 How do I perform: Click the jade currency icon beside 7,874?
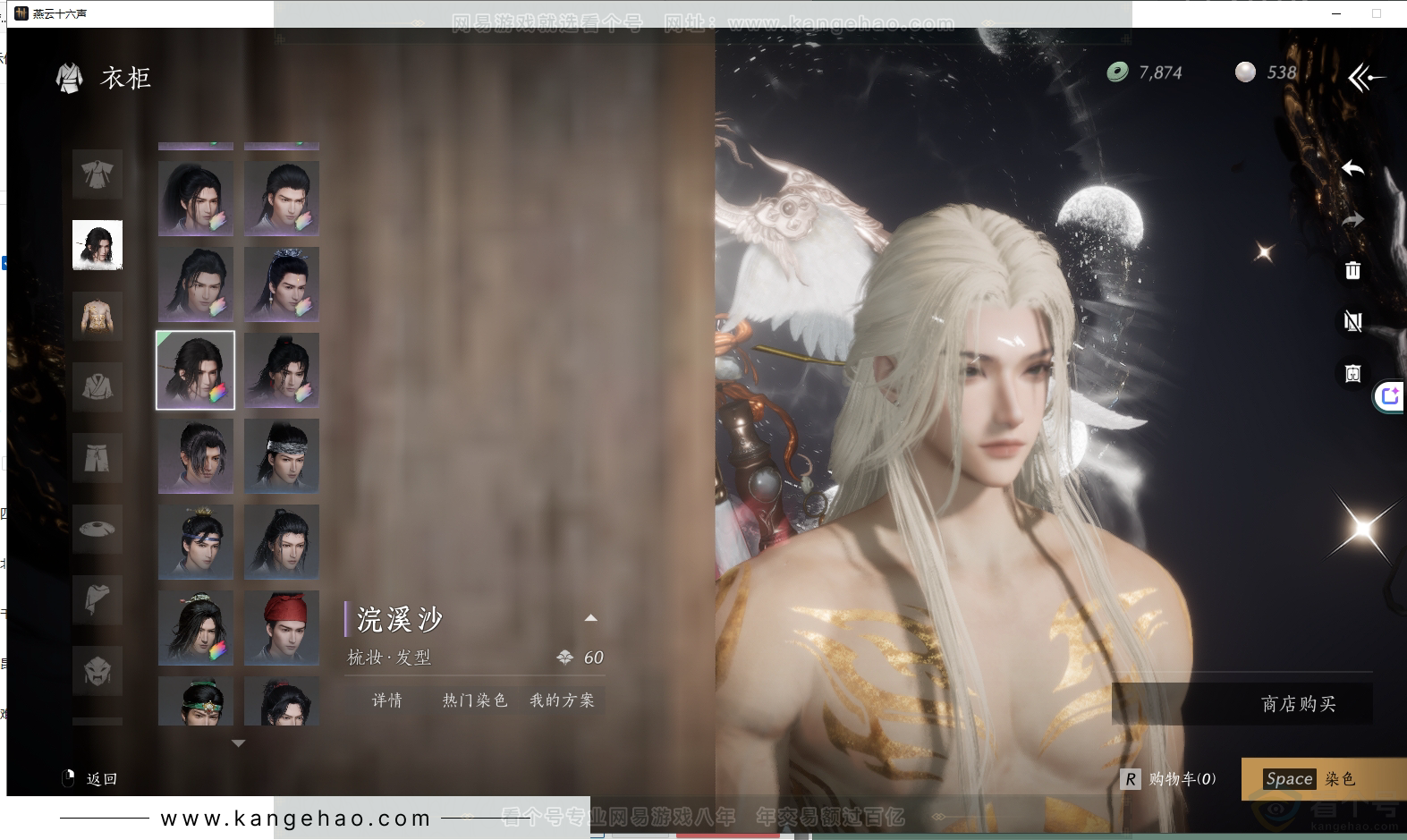[1117, 72]
